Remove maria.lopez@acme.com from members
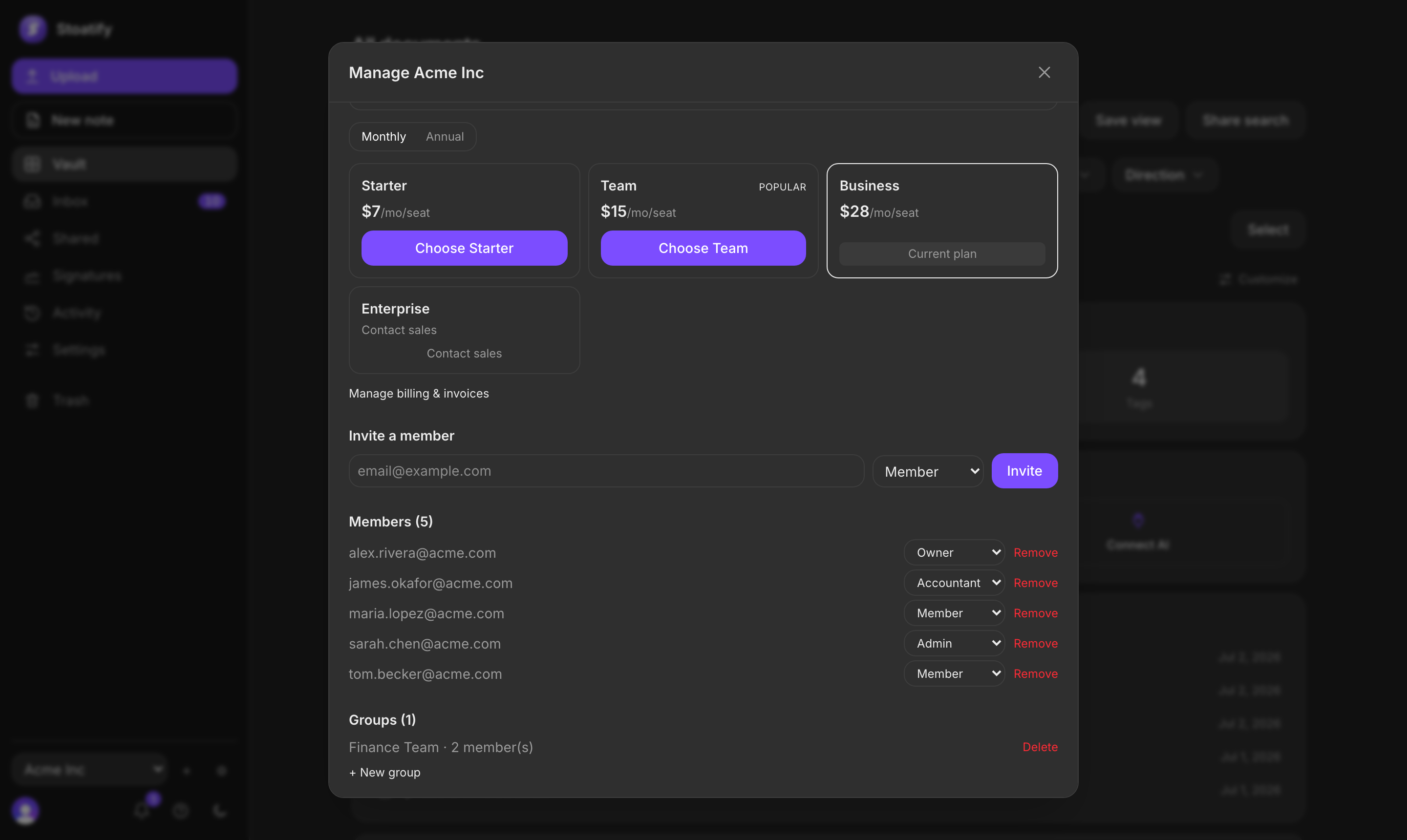This screenshot has width=1407, height=840. pos(1036,613)
